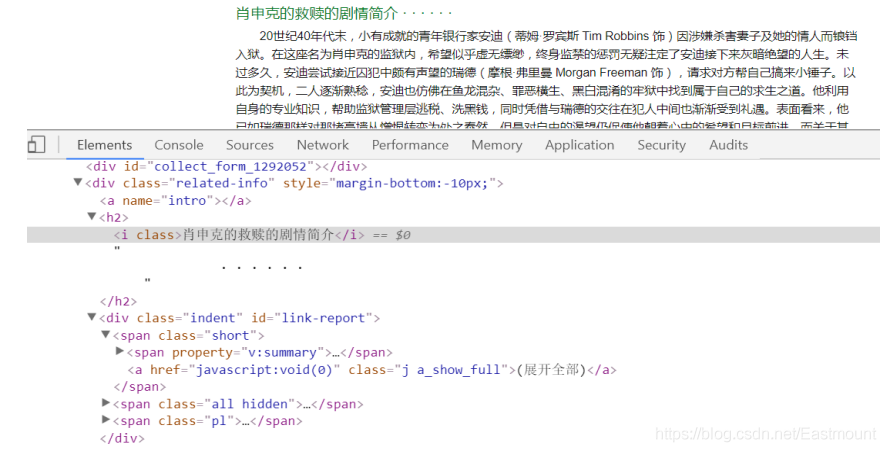The height and width of the screenshot is (452, 886).
Task: Collapse the h2 element node
Action: [x=92, y=216]
